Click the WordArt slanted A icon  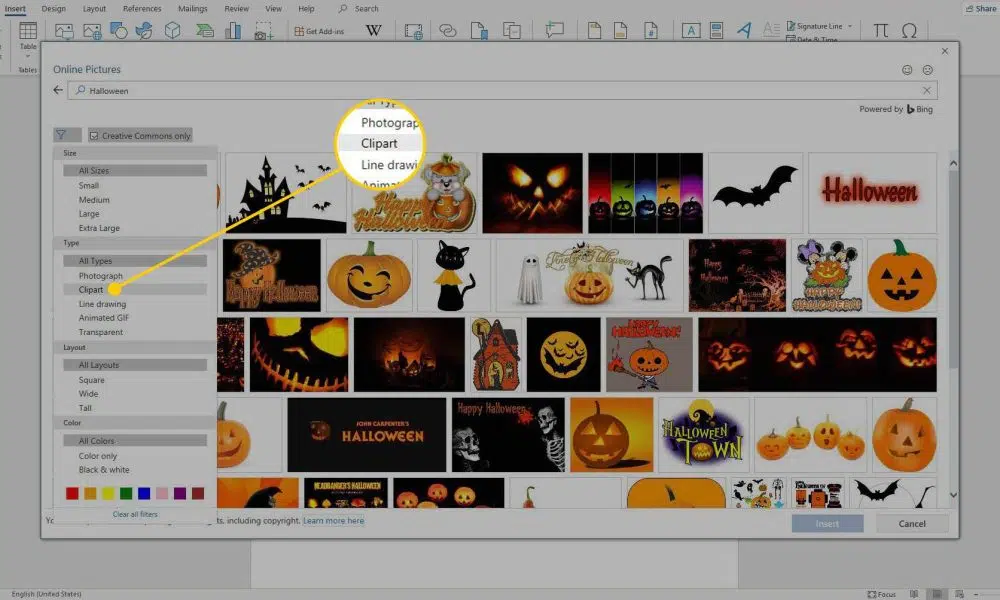tap(744, 30)
